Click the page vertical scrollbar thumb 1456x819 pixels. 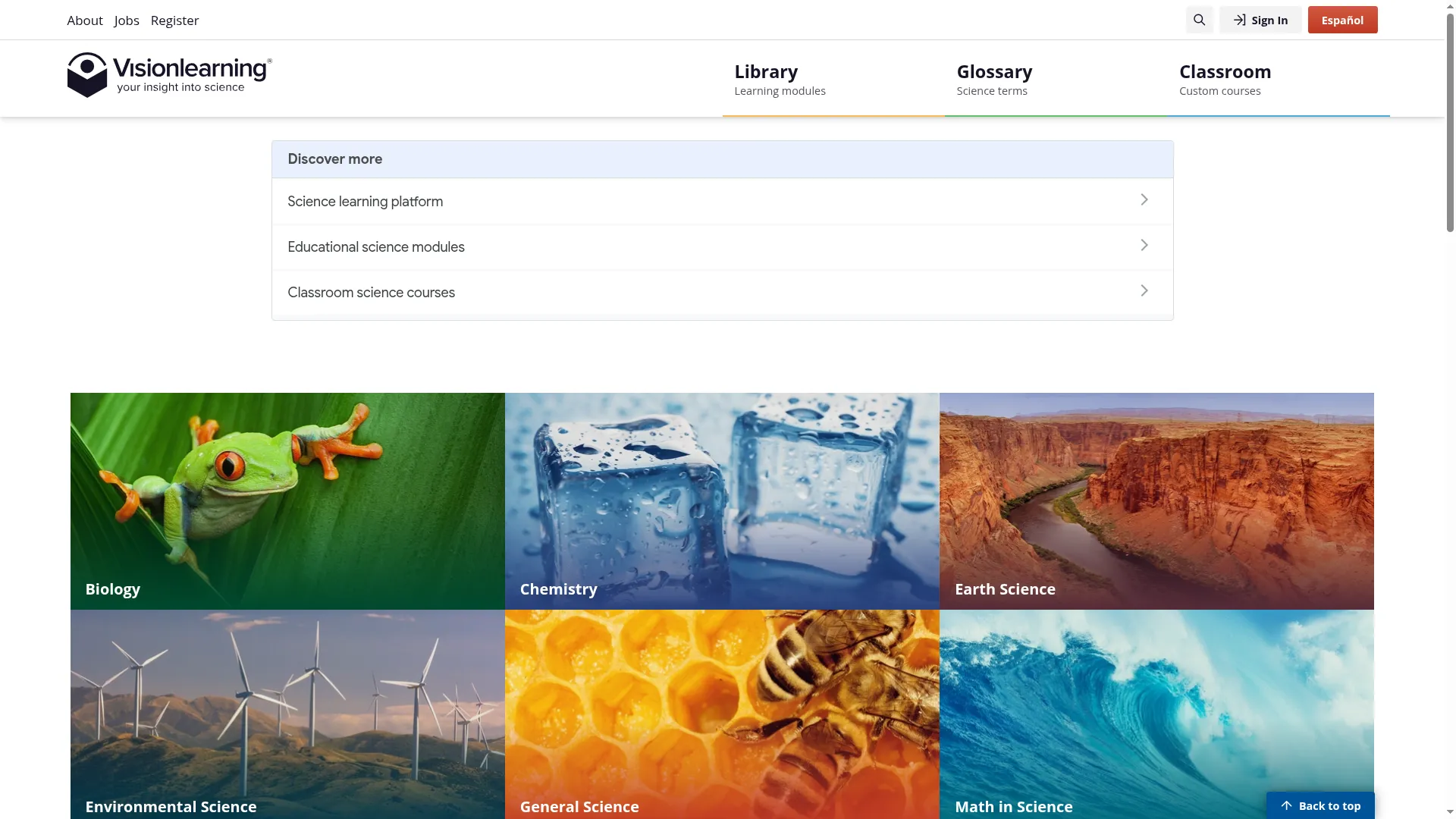coord(1450,121)
